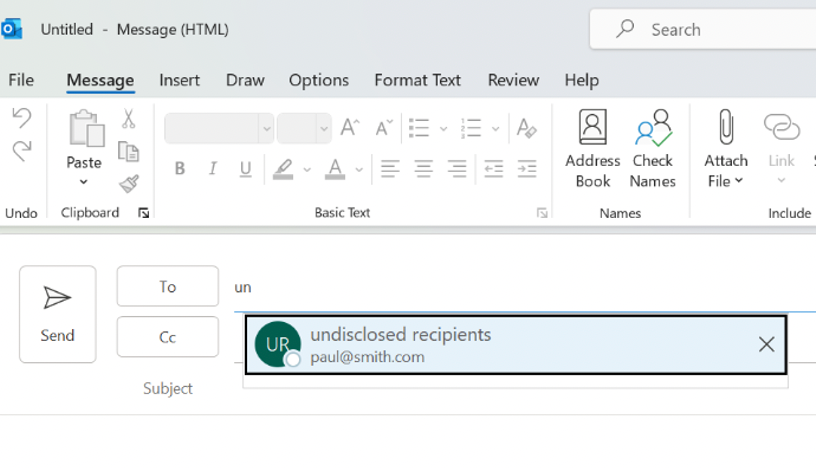Open the font name combo box
Screen dimensions: 816x468
coord(219,128)
